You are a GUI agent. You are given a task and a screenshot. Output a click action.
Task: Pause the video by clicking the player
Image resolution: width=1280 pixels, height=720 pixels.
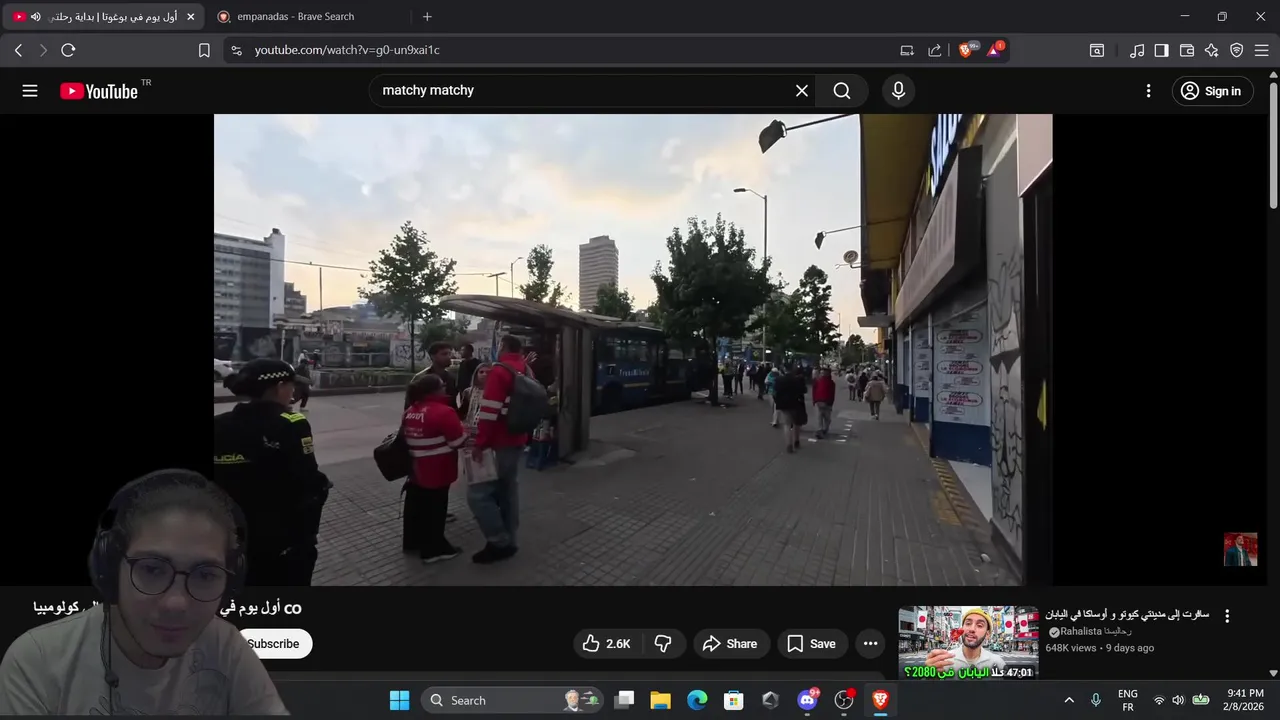click(x=633, y=349)
